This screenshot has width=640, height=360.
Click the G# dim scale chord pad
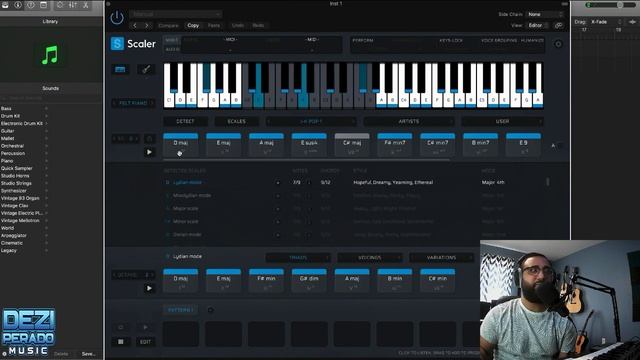309,280
